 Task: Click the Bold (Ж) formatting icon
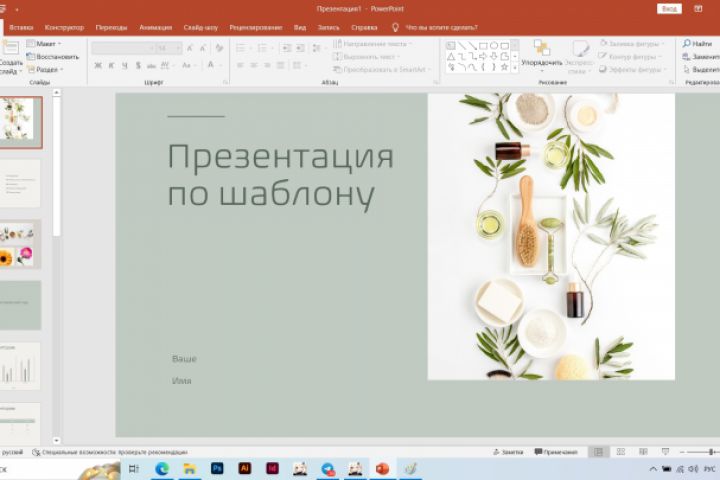pyautogui.click(x=98, y=66)
